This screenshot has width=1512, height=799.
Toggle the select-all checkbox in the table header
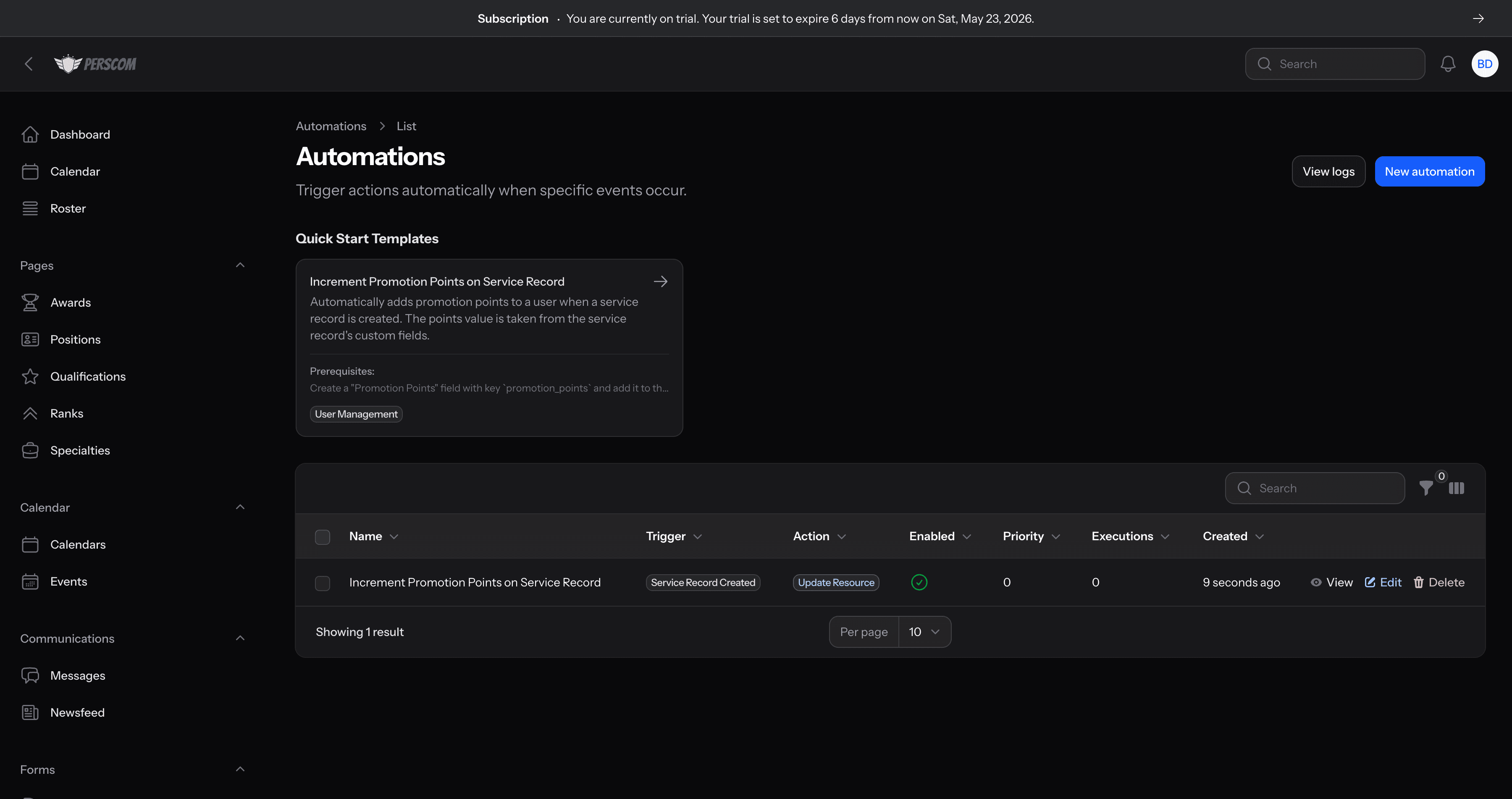tap(322, 536)
